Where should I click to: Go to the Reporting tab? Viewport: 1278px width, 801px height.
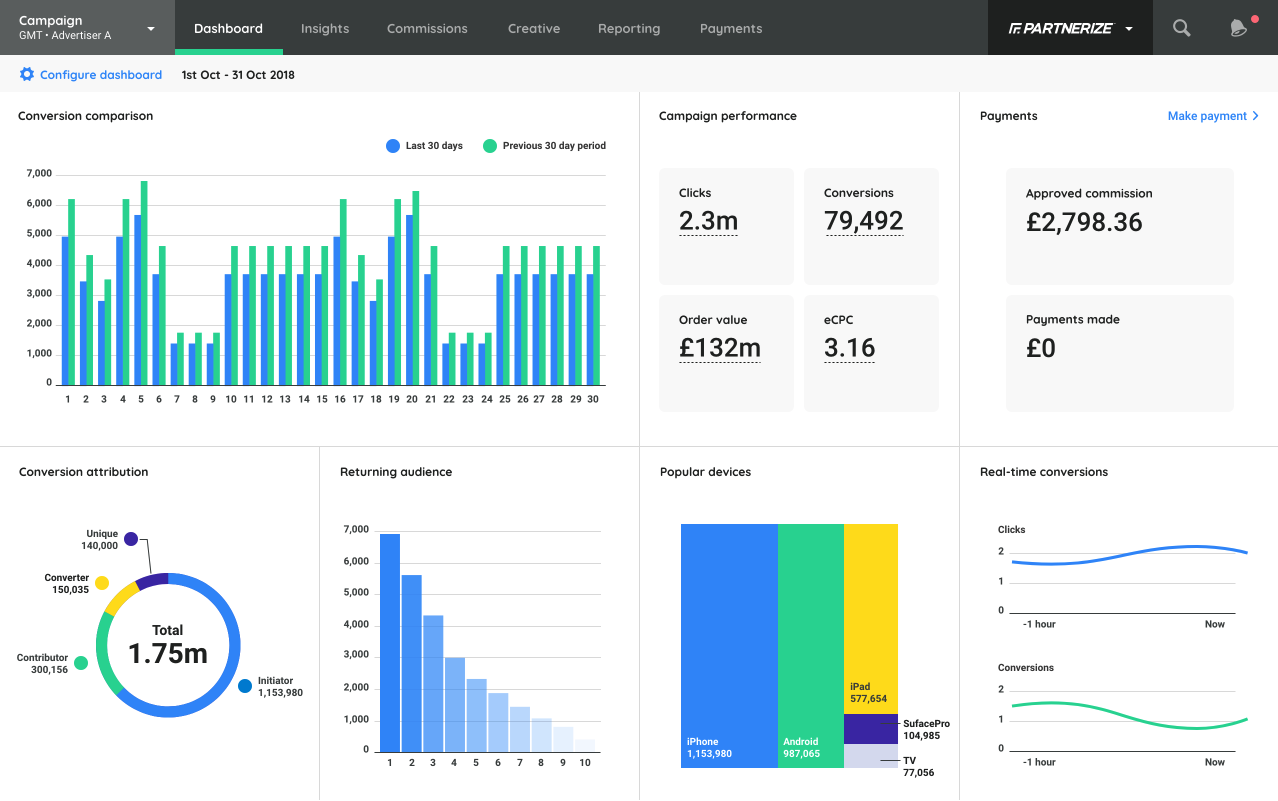[x=629, y=29]
